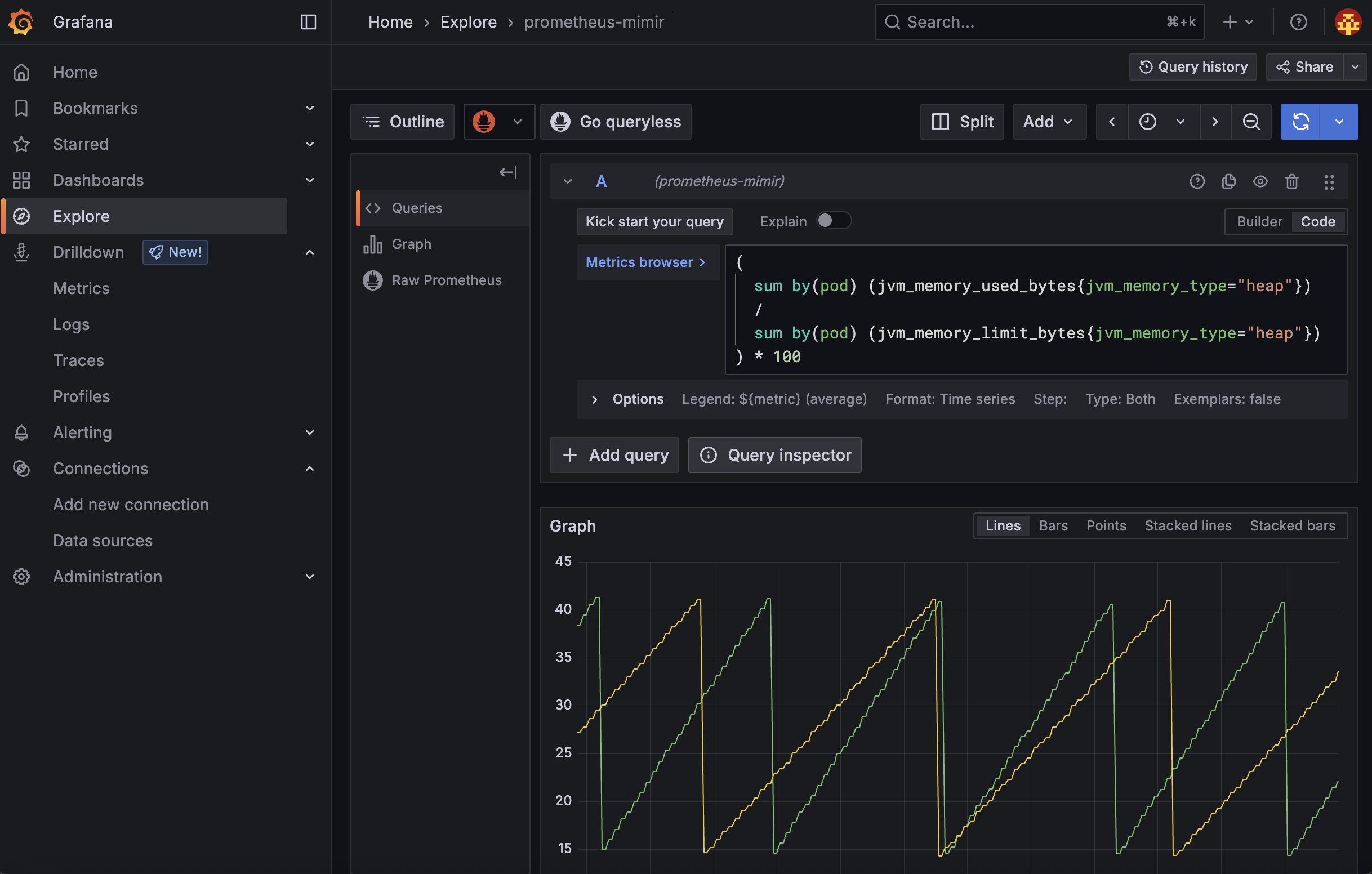Open Bookmarks in the sidebar
Screen dimensions: 1372x874
click(x=95, y=108)
